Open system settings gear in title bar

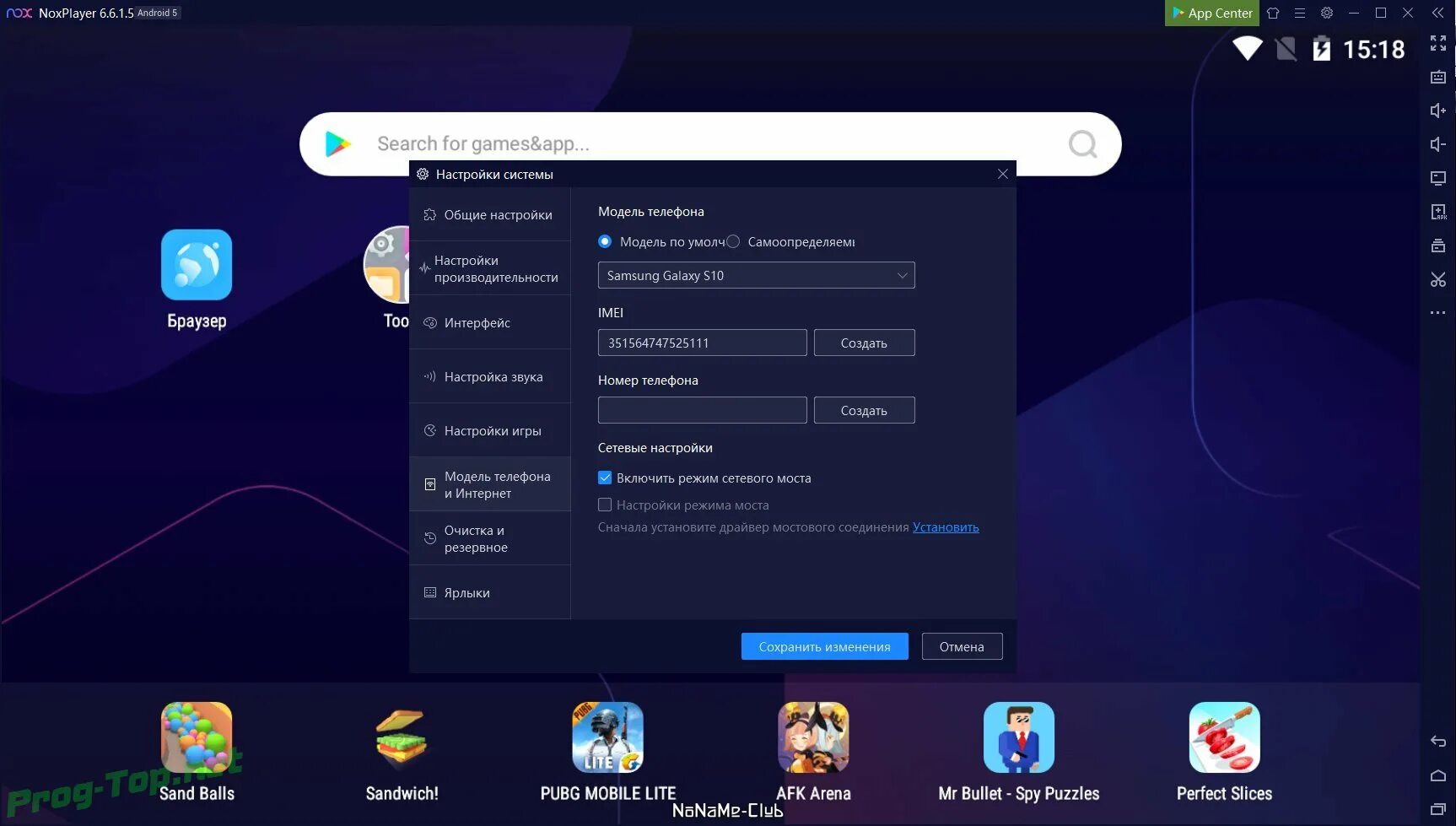(x=1327, y=13)
